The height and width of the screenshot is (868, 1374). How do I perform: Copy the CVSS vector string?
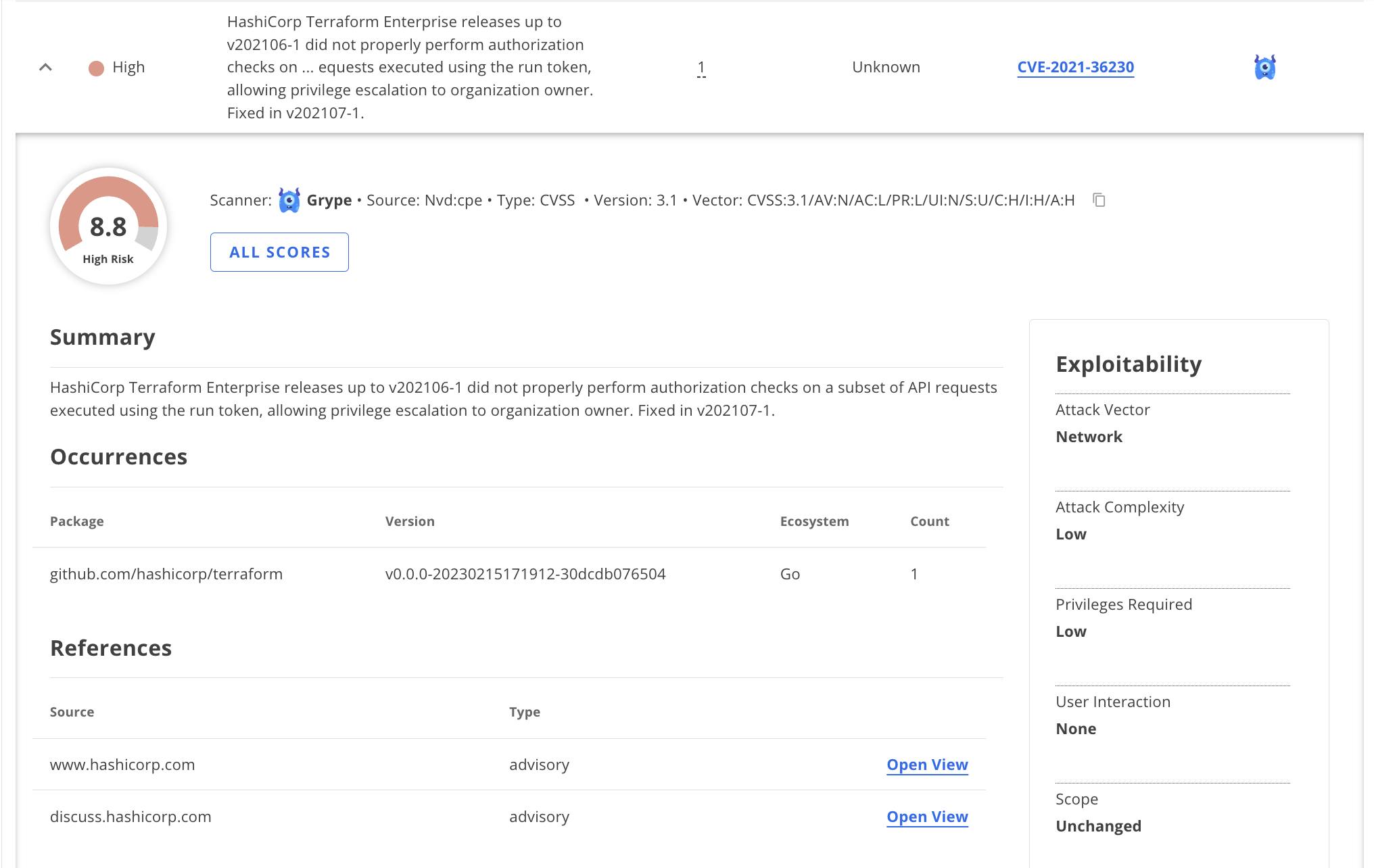[x=1099, y=200]
